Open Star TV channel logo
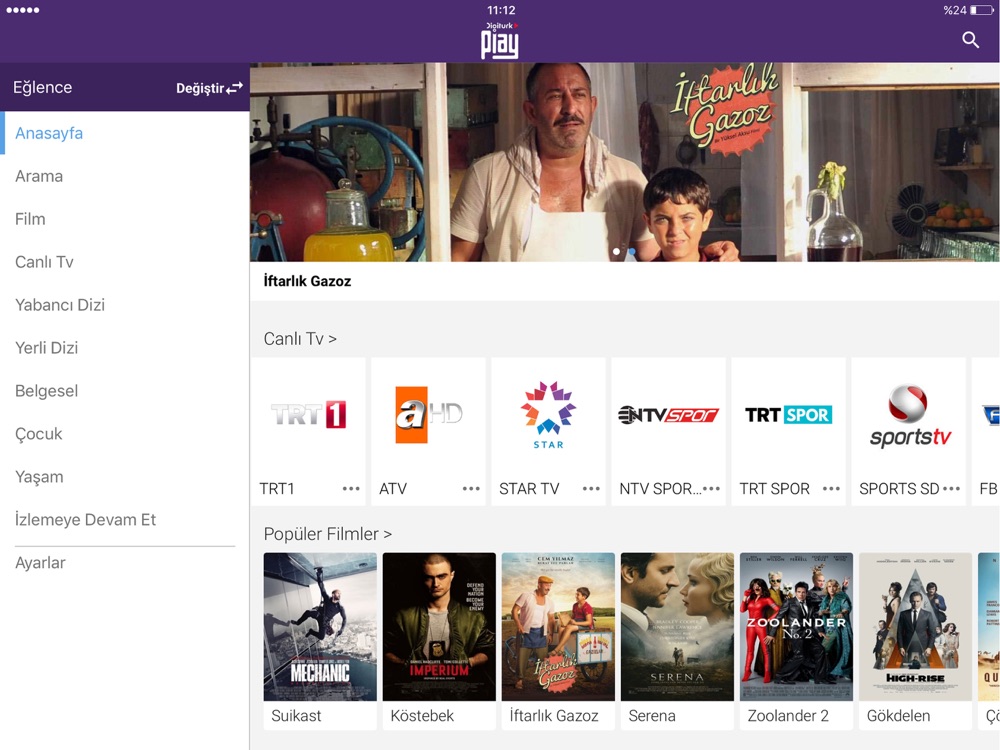This screenshot has height=750, width=1000. pyautogui.click(x=548, y=415)
